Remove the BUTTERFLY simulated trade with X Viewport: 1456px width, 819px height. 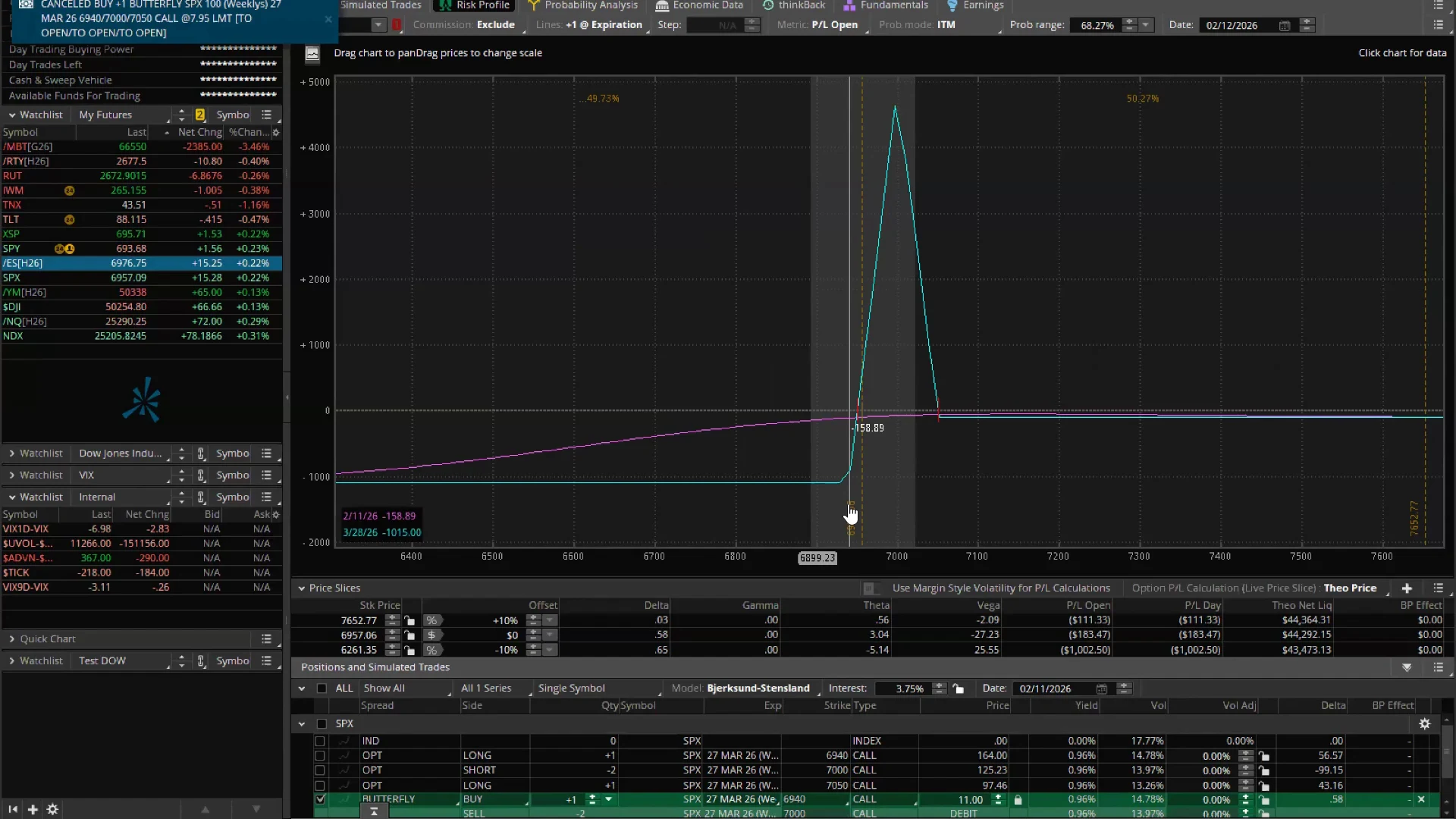1421,799
